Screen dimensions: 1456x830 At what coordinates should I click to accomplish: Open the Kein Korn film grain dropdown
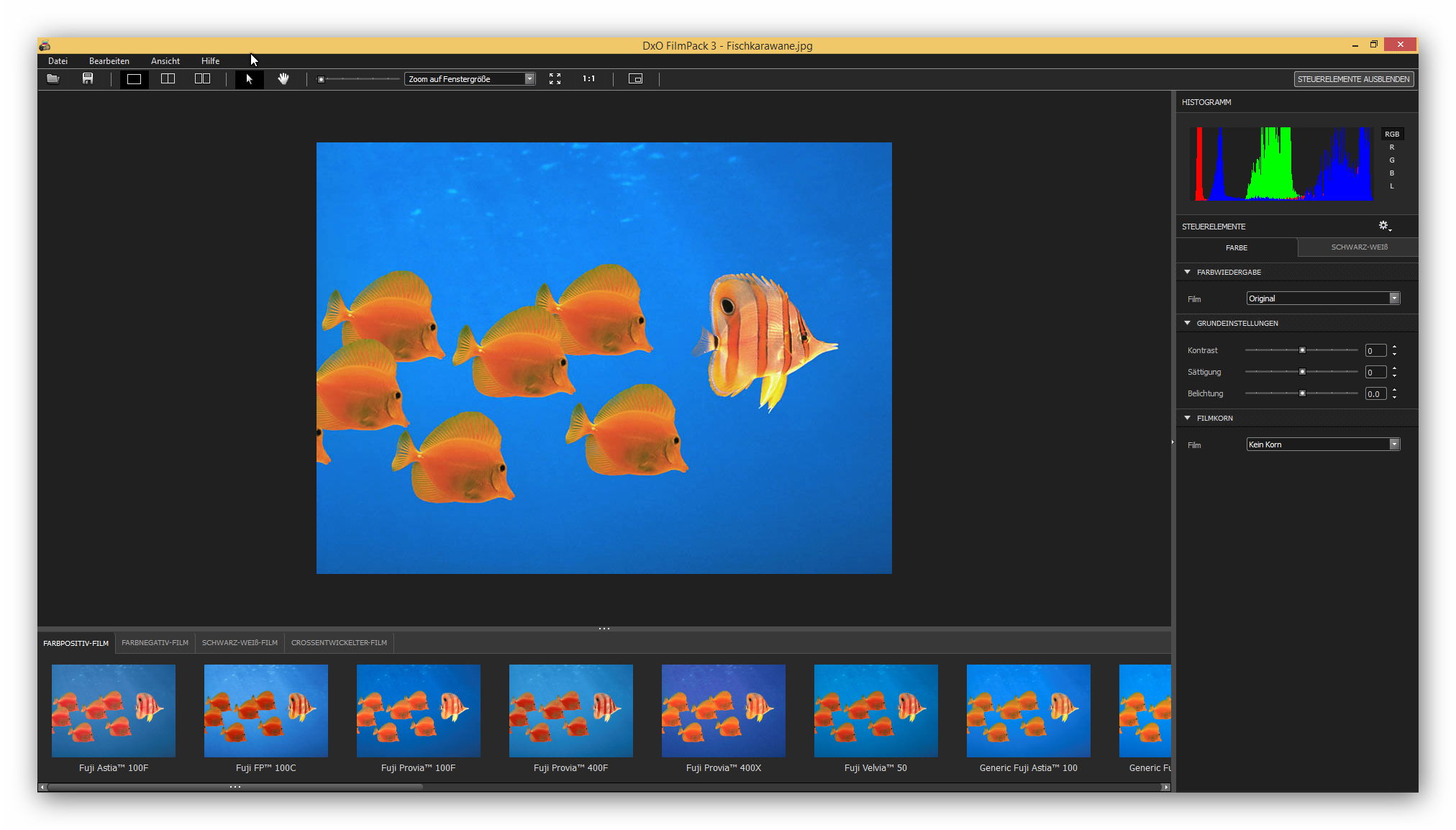pos(1322,444)
